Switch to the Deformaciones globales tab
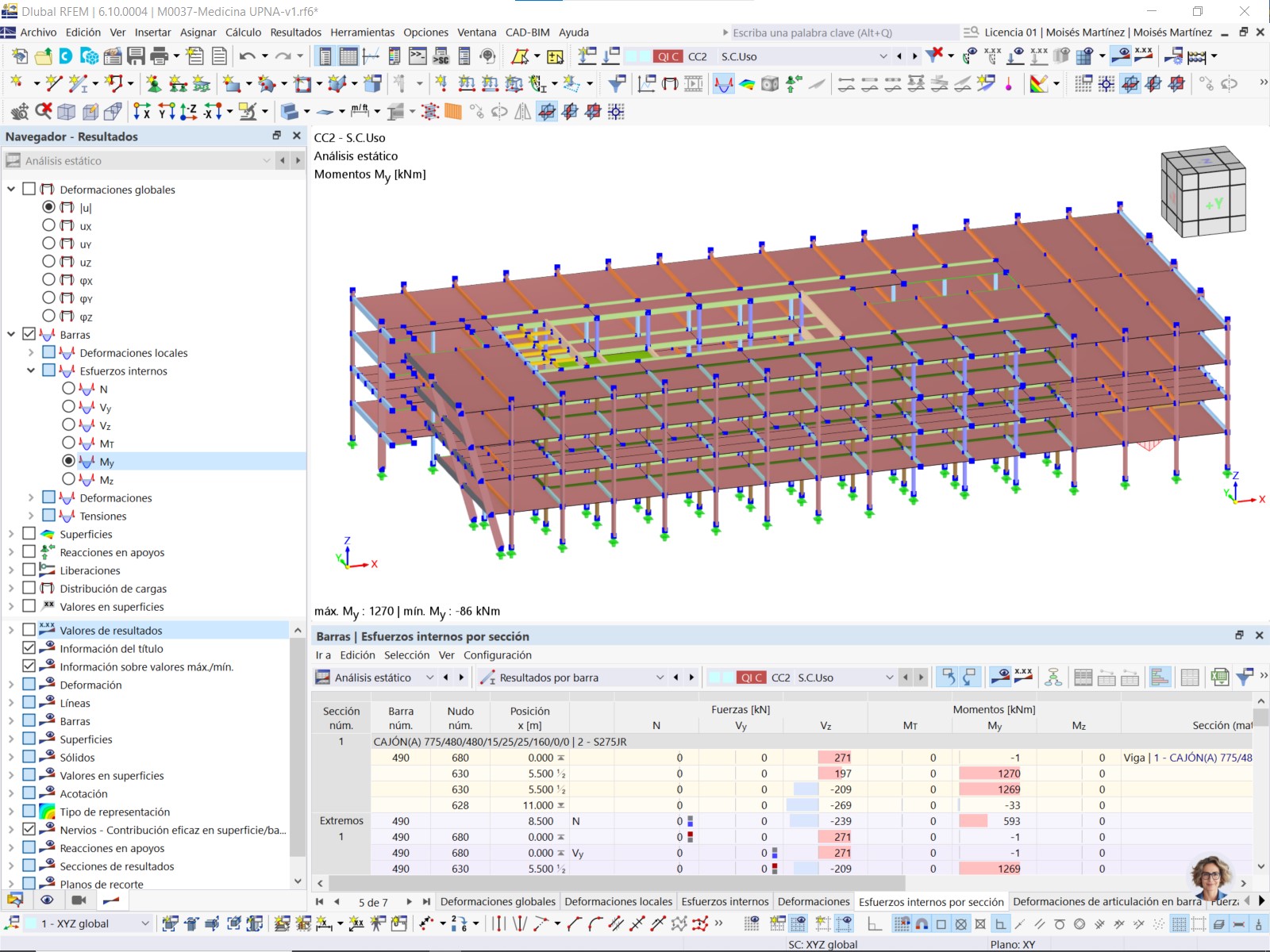Image resolution: width=1270 pixels, height=952 pixels. point(498,901)
